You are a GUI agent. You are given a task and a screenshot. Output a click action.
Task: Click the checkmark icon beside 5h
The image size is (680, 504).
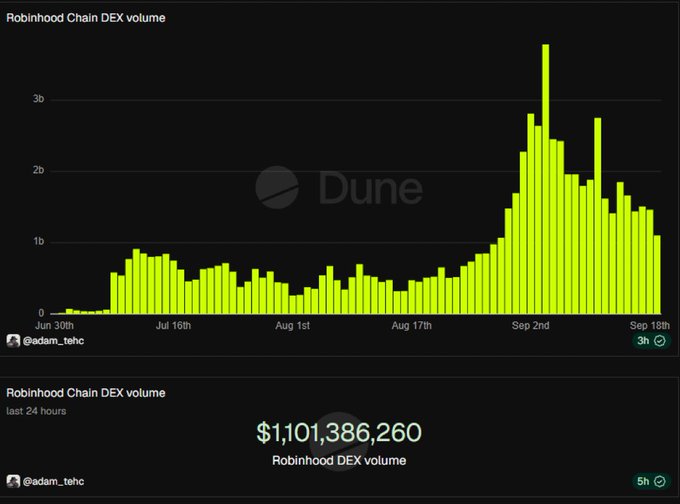coord(660,481)
